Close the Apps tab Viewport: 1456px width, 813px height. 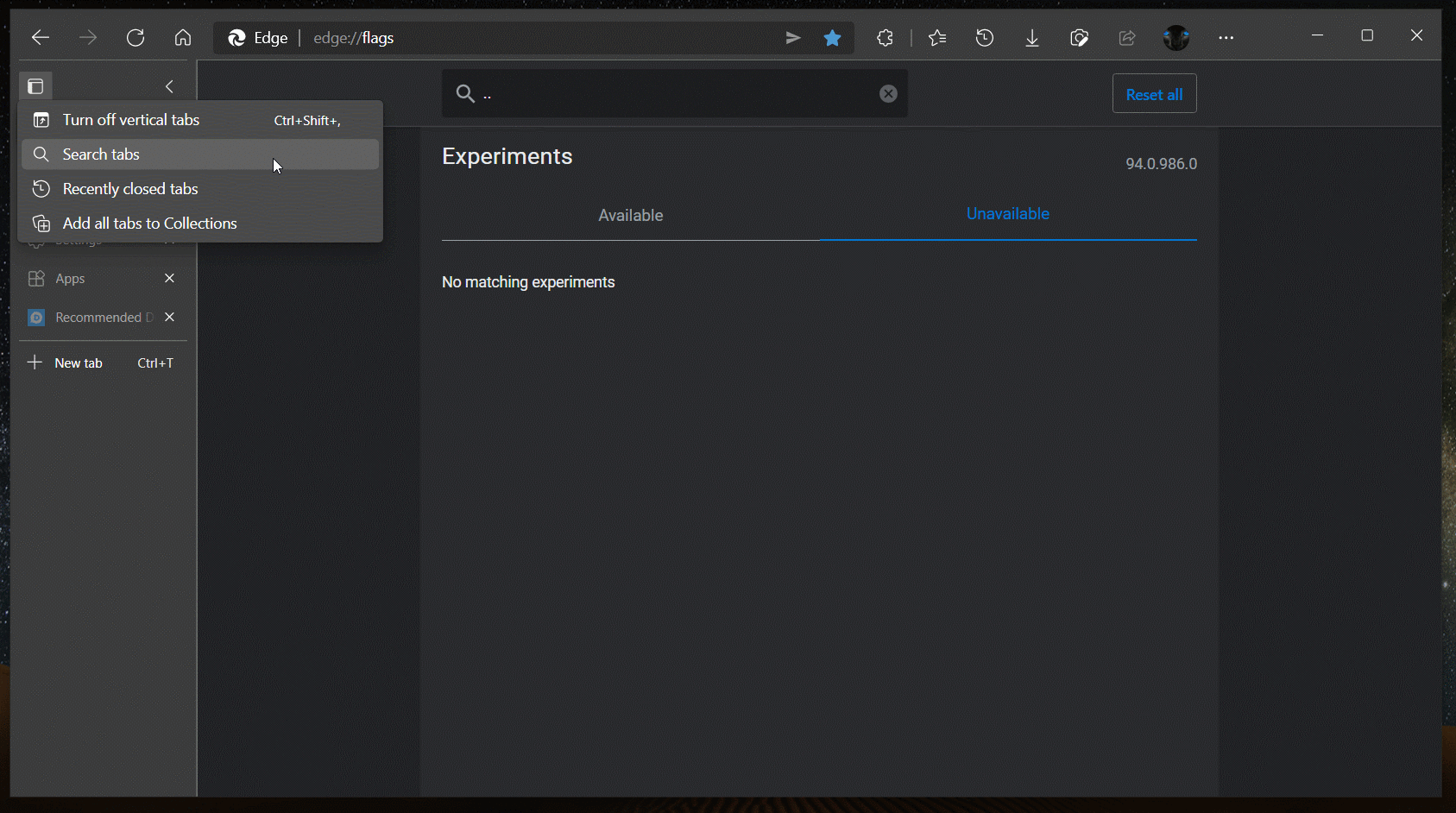point(169,278)
